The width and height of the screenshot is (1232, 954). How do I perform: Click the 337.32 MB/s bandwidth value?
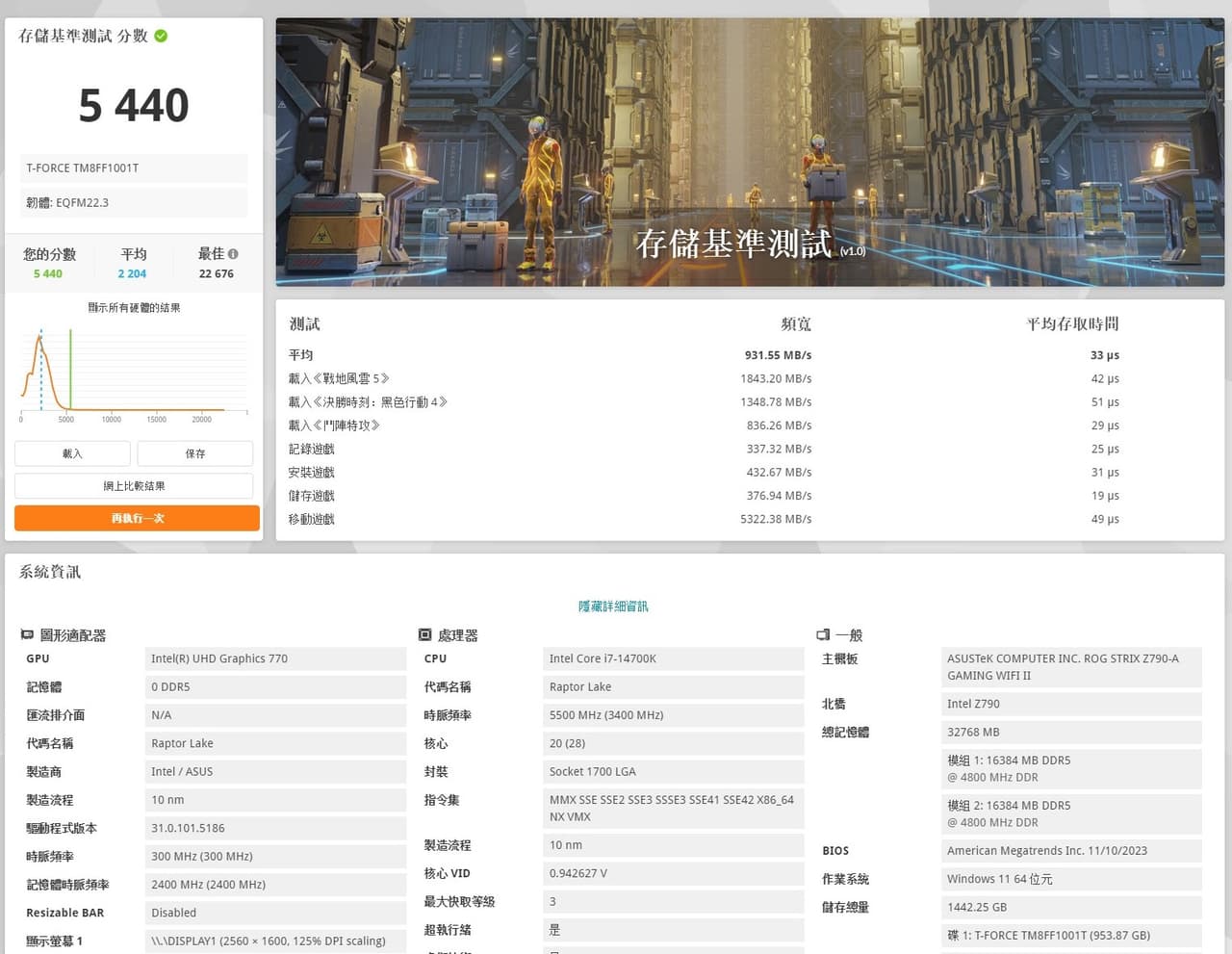pos(779,449)
